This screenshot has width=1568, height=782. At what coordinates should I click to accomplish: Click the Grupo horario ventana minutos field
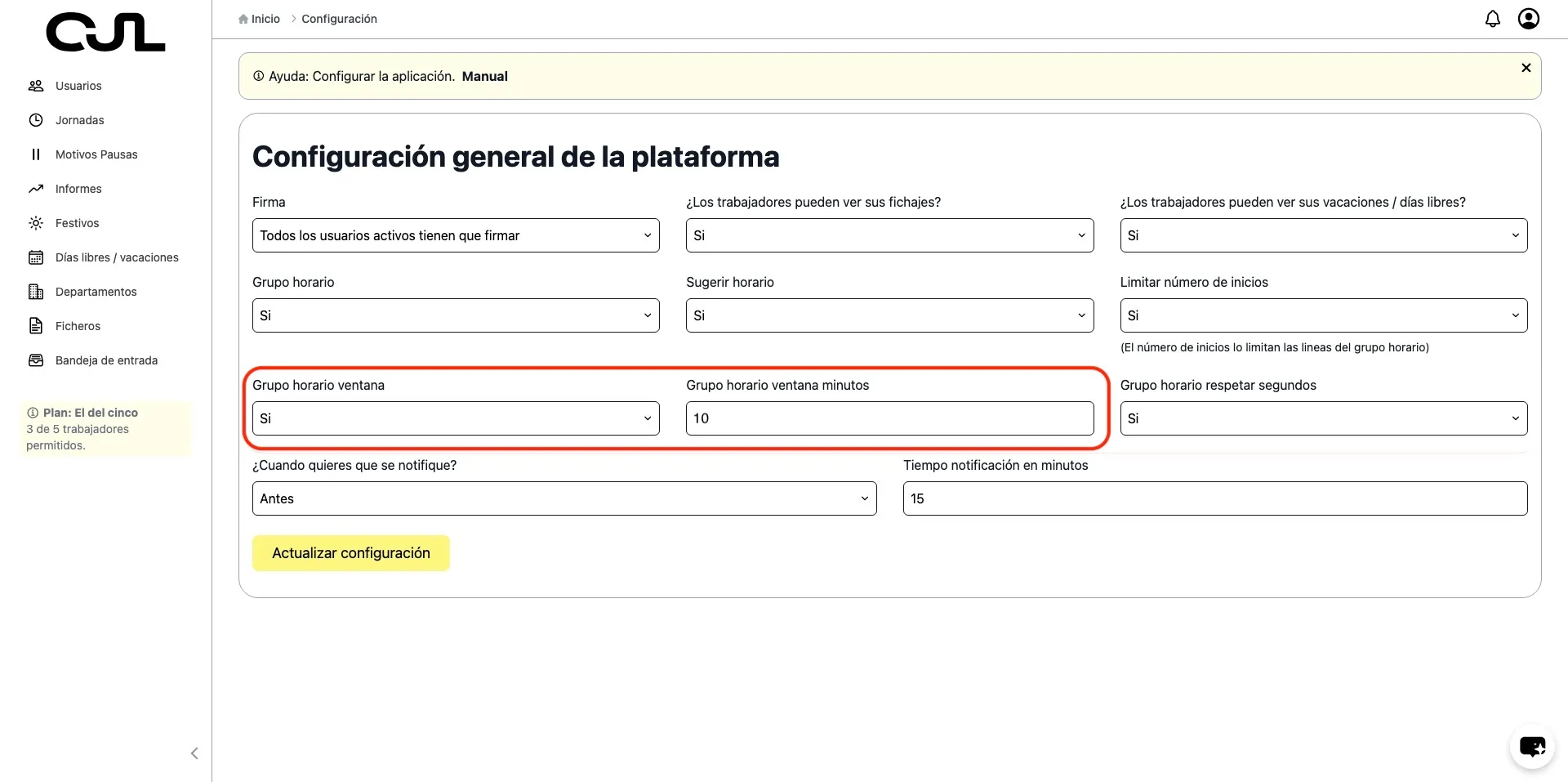(889, 418)
